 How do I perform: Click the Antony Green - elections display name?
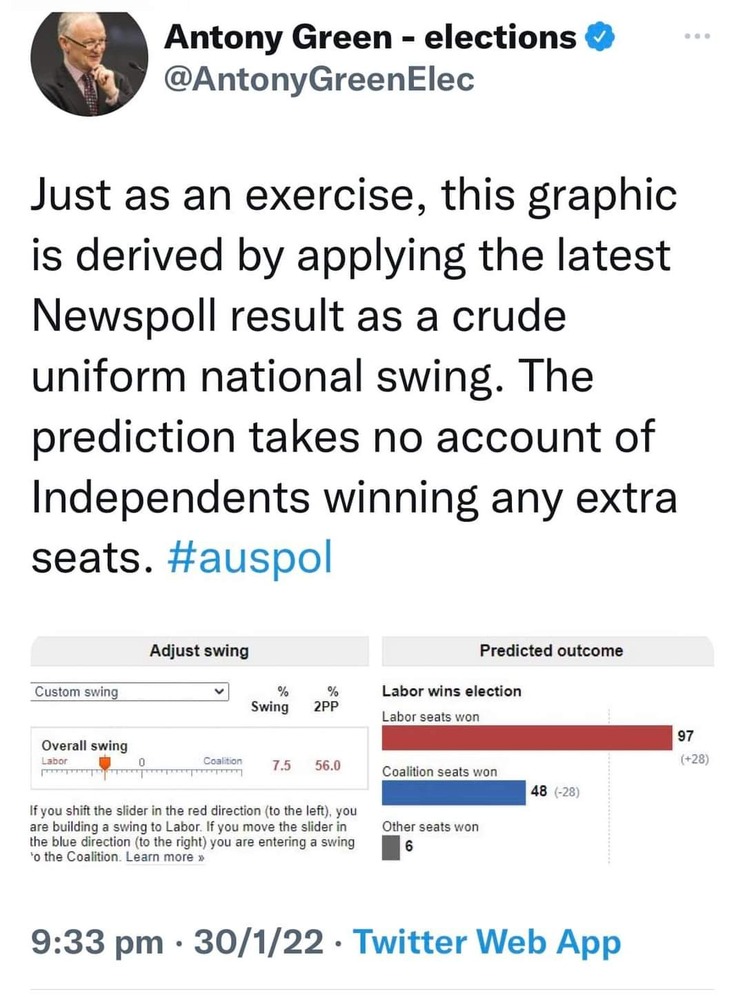369,38
